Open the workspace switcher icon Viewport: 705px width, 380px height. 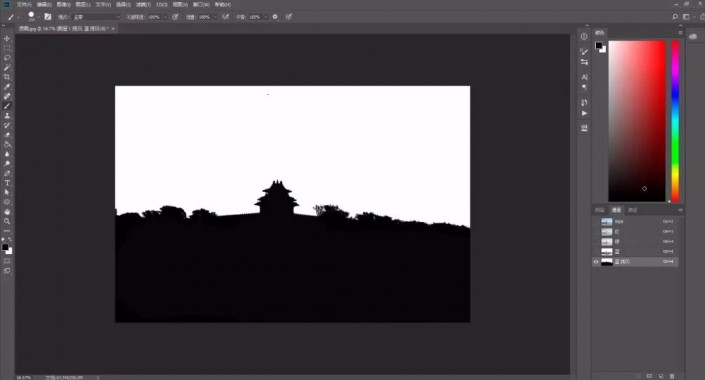point(686,17)
